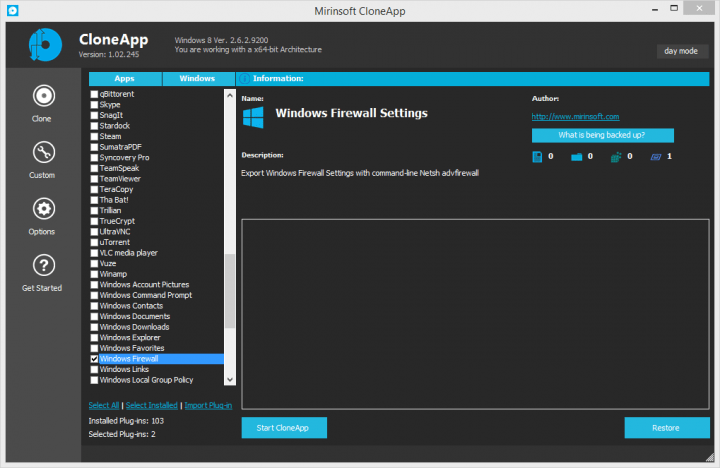Check the qBittorent checkbox
Image resolution: width=720 pixels, height=468 pixels.
[94, 94]
